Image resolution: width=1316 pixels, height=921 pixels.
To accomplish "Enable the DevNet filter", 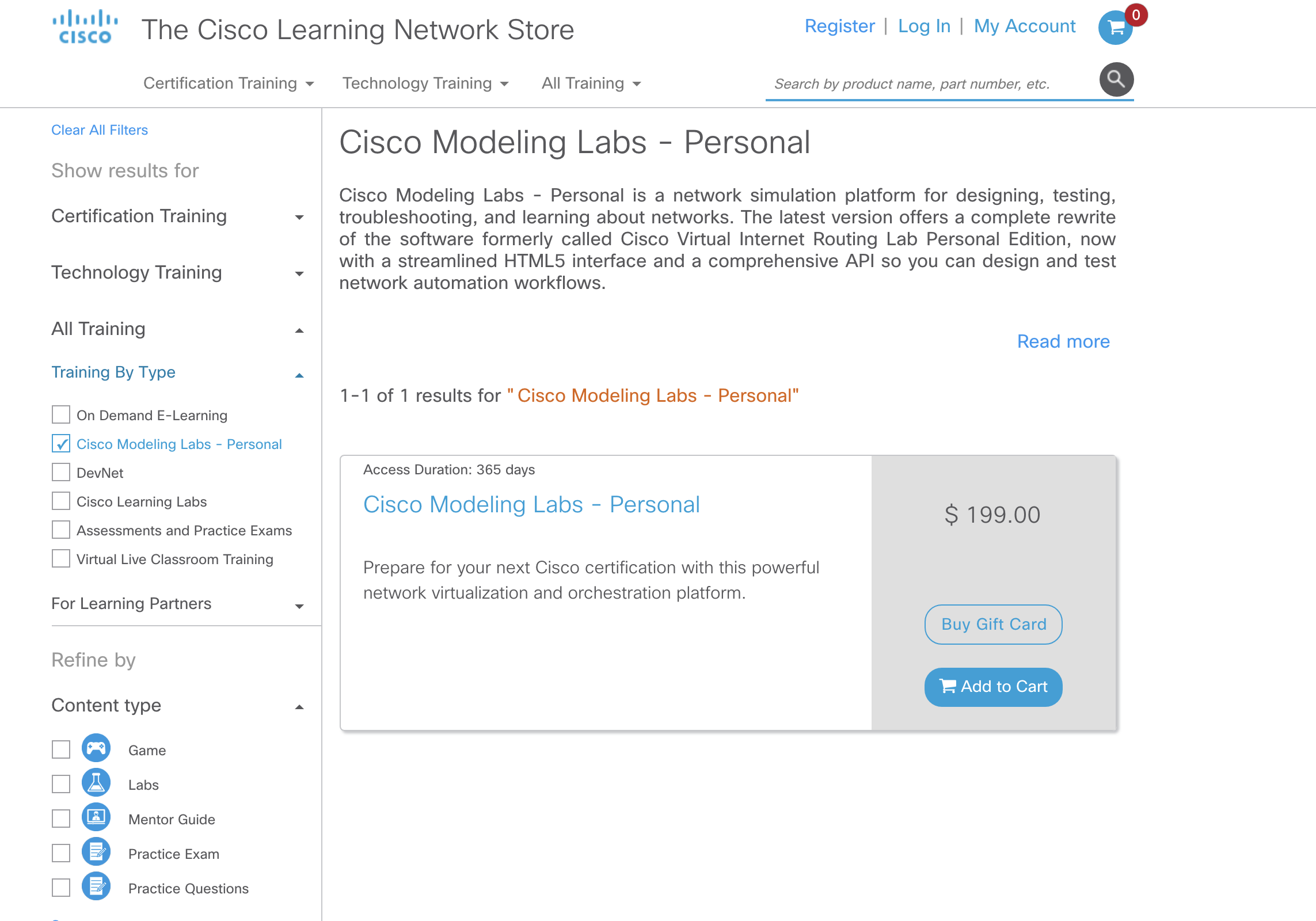I will [60, 472].
